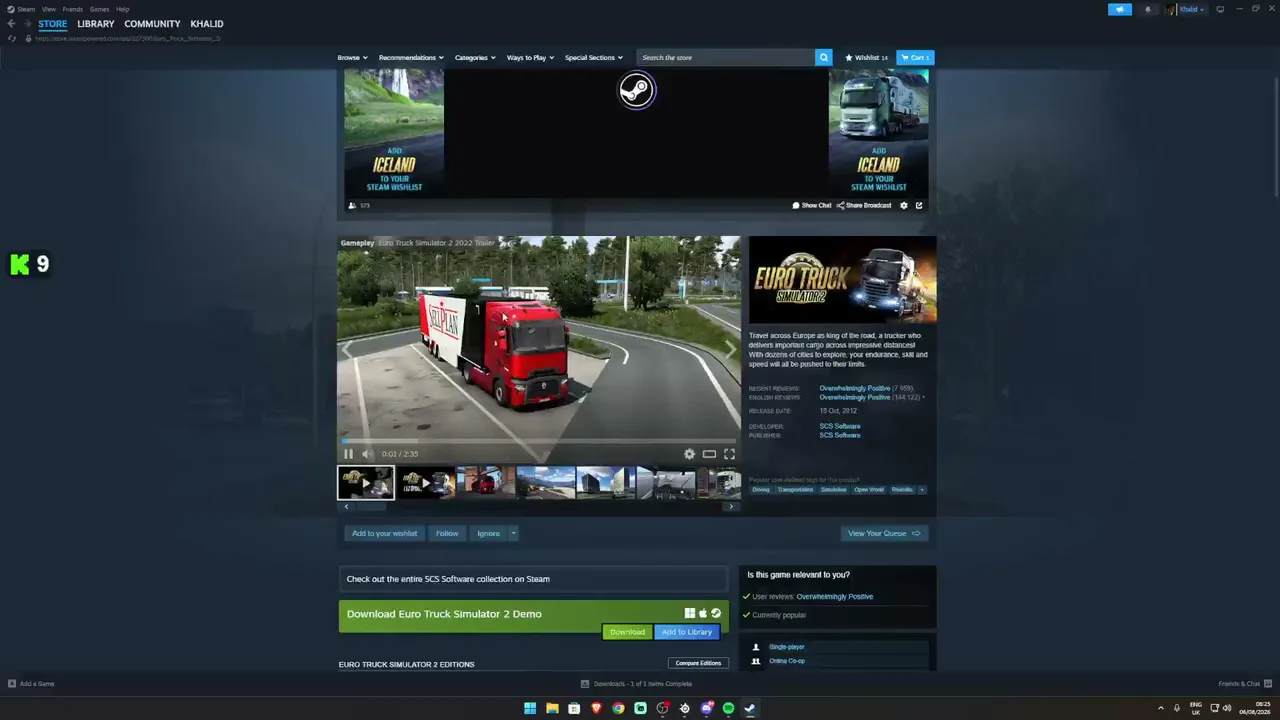Open the Steam menu

21,9
